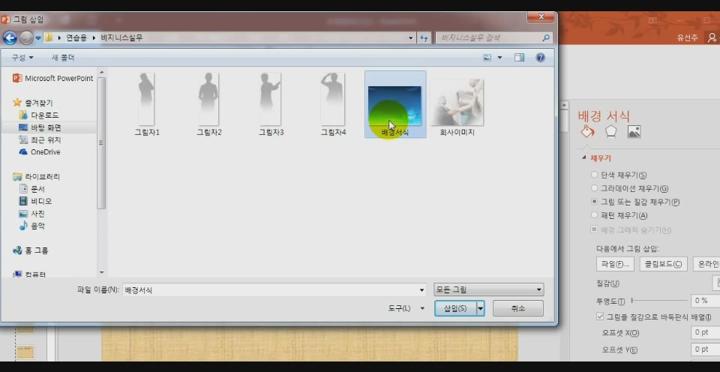Select the 패턴 채우기 radio option

pos(594,215)
